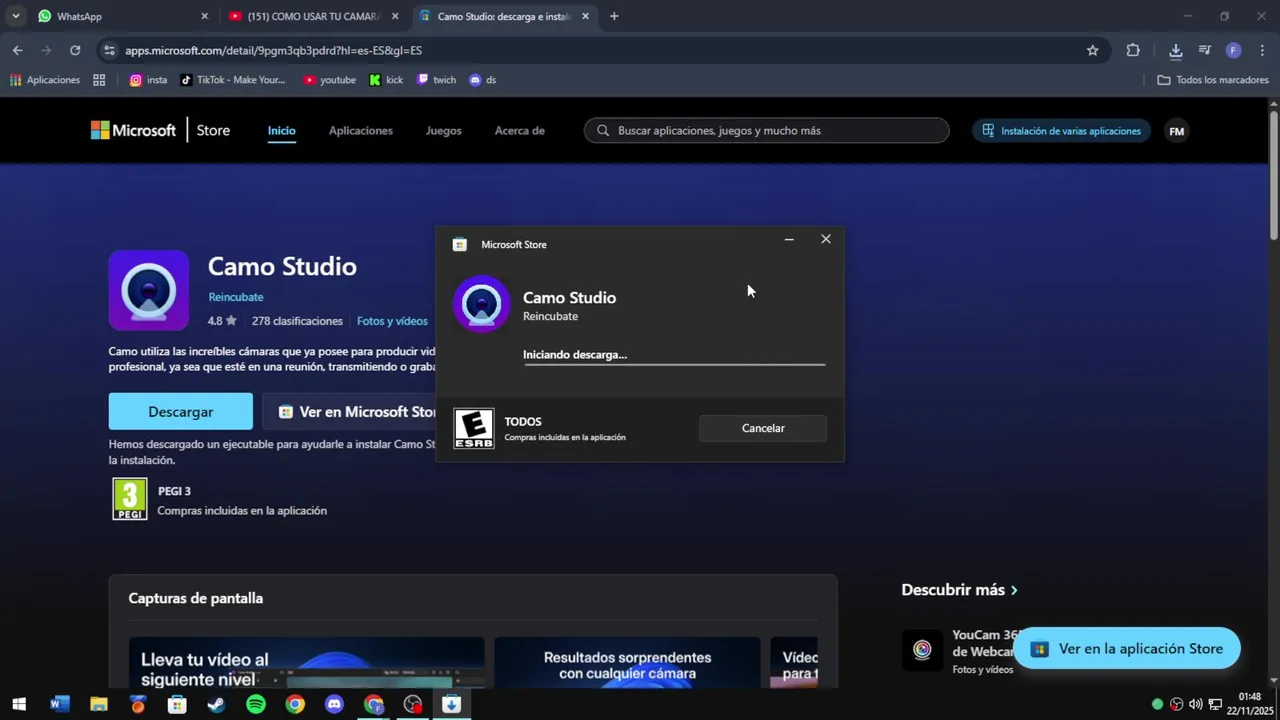Open the Juegos tab
1280x720 pixels.
[x=444, y=130]
